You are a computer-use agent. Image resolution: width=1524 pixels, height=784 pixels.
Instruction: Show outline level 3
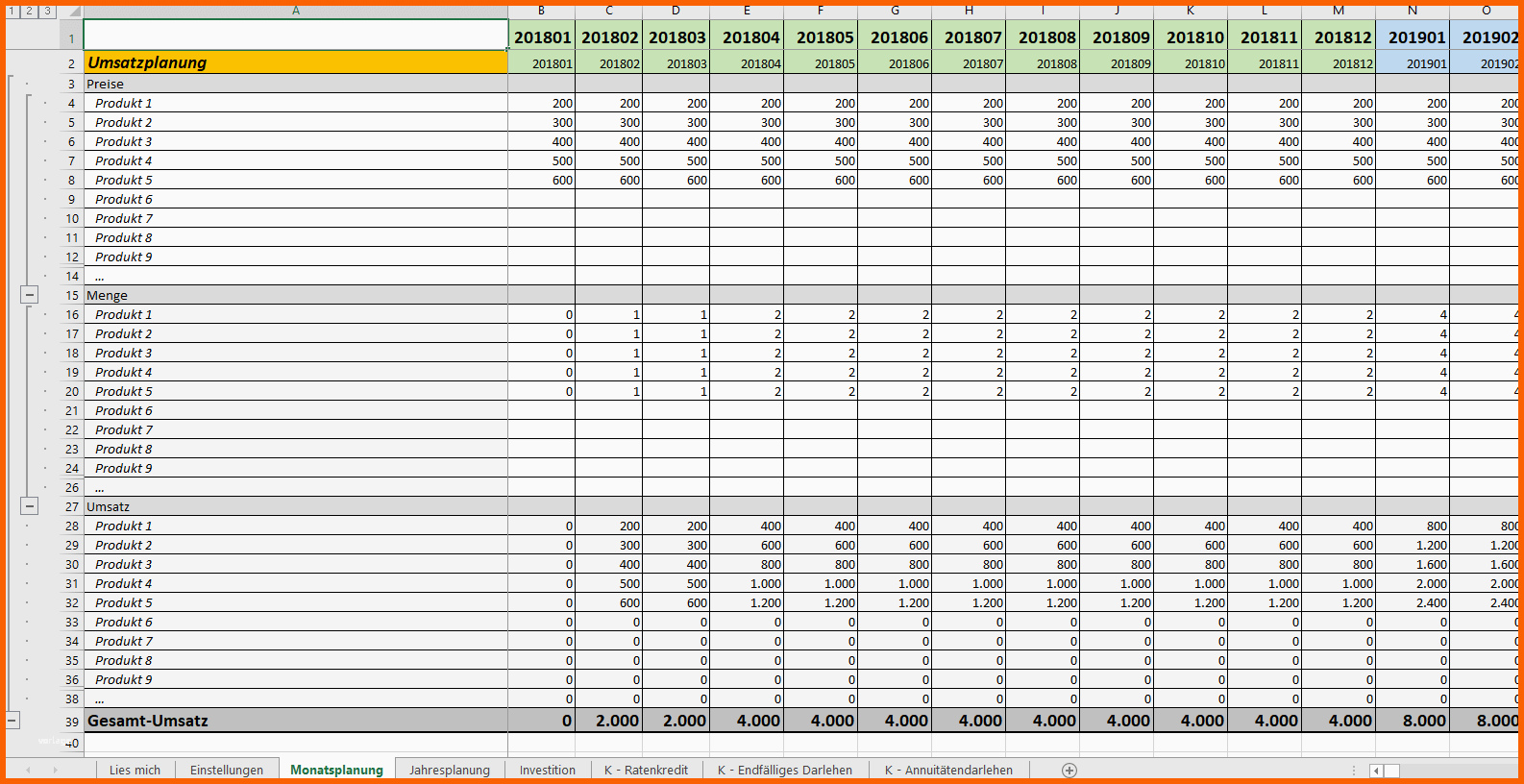47,12
